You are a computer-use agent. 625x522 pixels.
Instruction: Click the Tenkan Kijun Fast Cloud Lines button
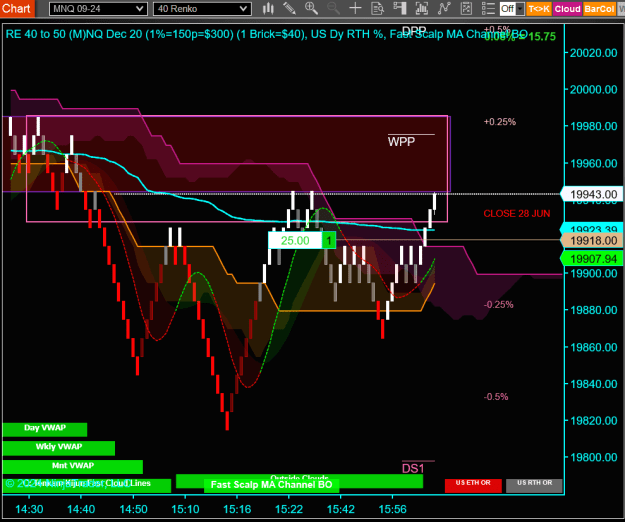pyautogui.click(x=87, y=485)
